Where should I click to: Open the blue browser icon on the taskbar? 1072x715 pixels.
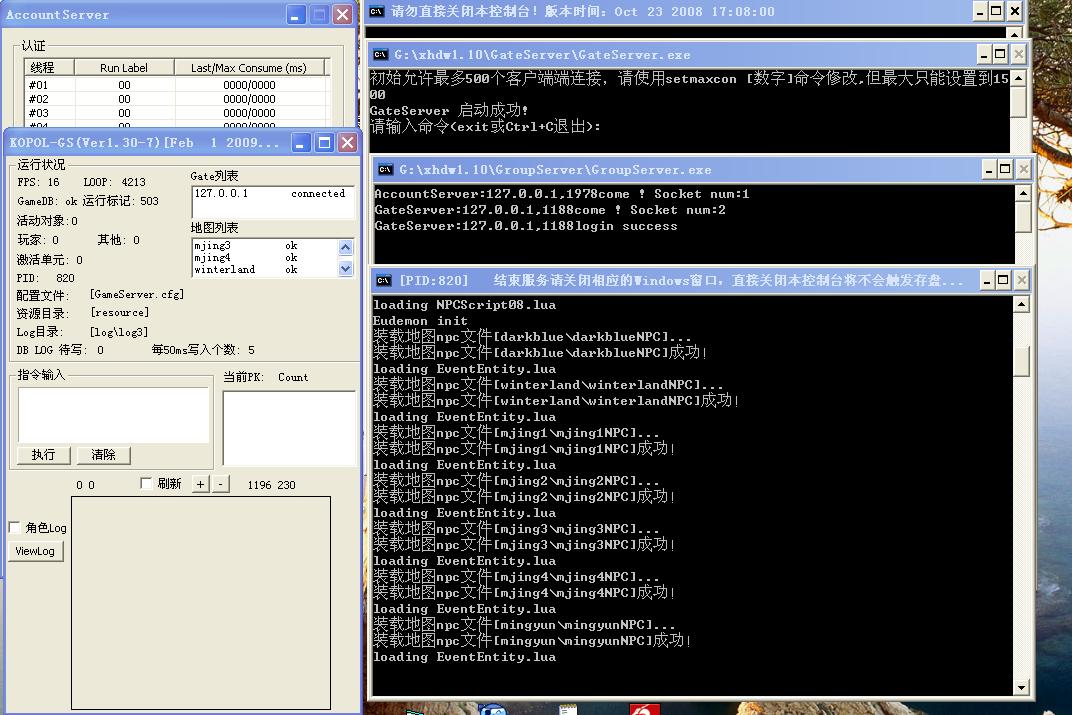[x=491, y=711]
